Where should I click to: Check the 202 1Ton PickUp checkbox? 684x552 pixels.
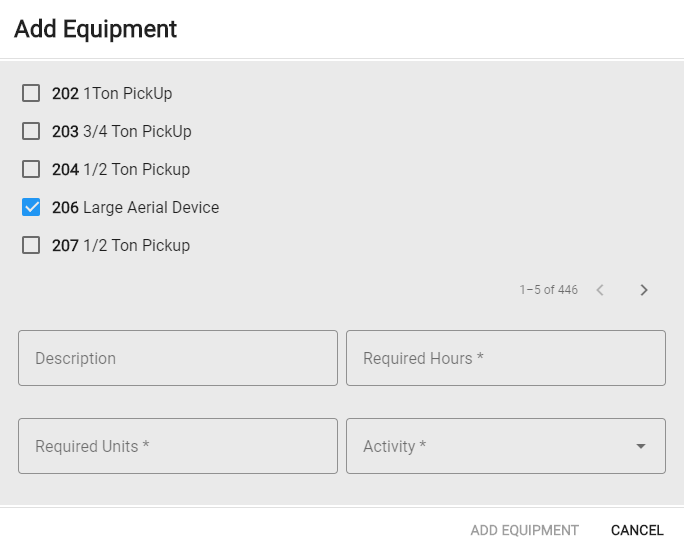[x=31, y=93]
